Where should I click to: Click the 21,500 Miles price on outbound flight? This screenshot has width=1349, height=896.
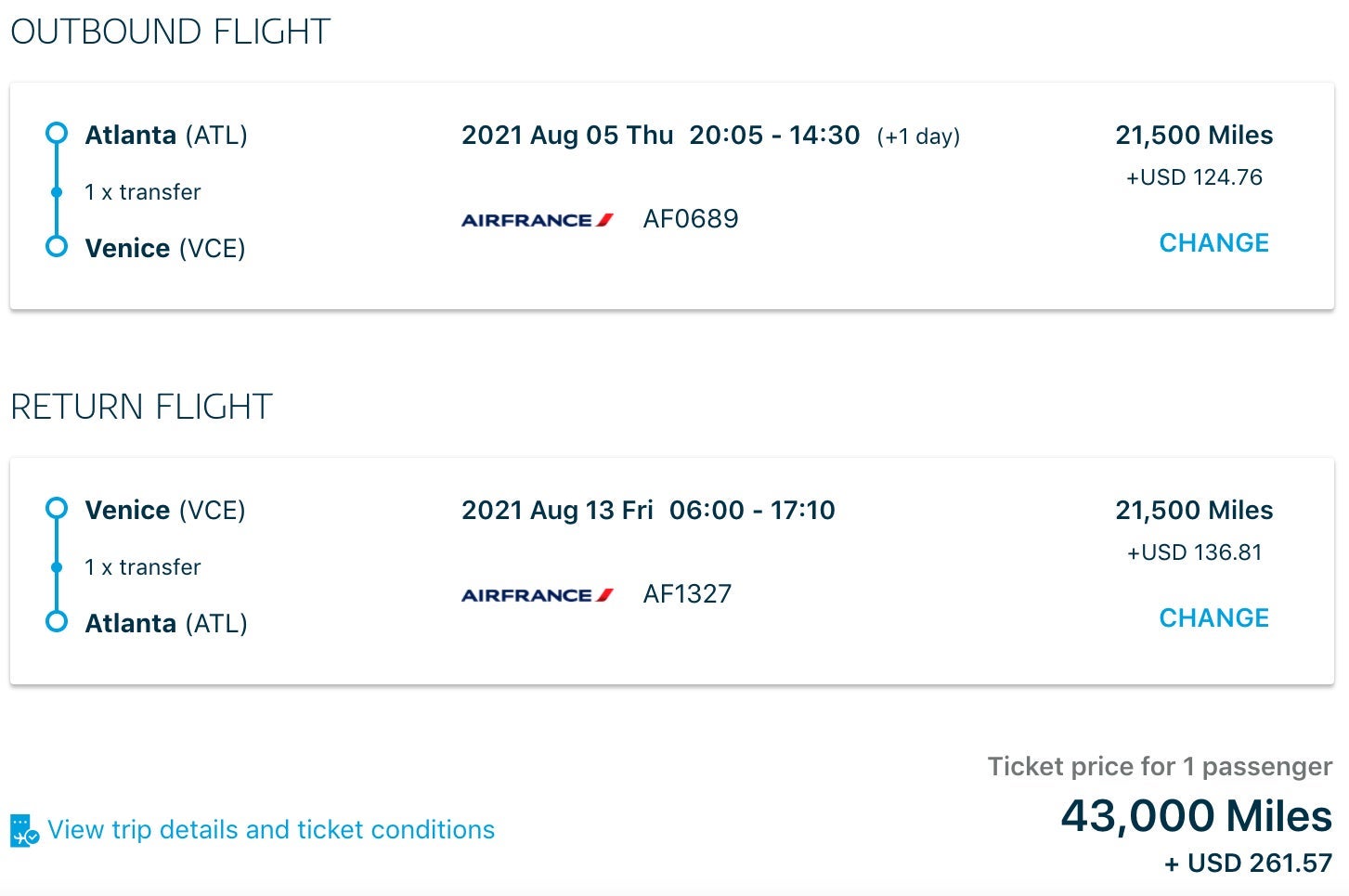[1194, 135]
